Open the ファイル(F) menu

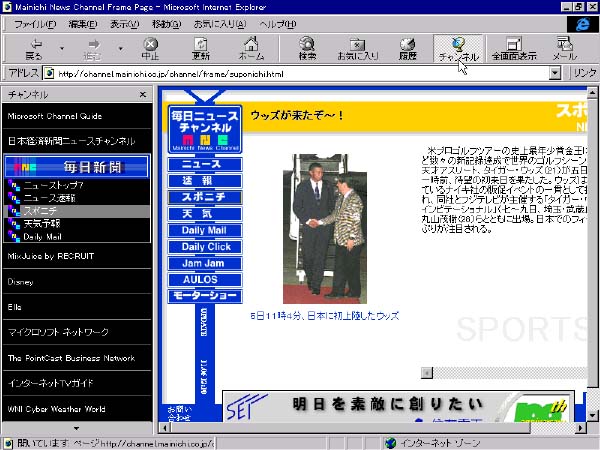[35, 24]
